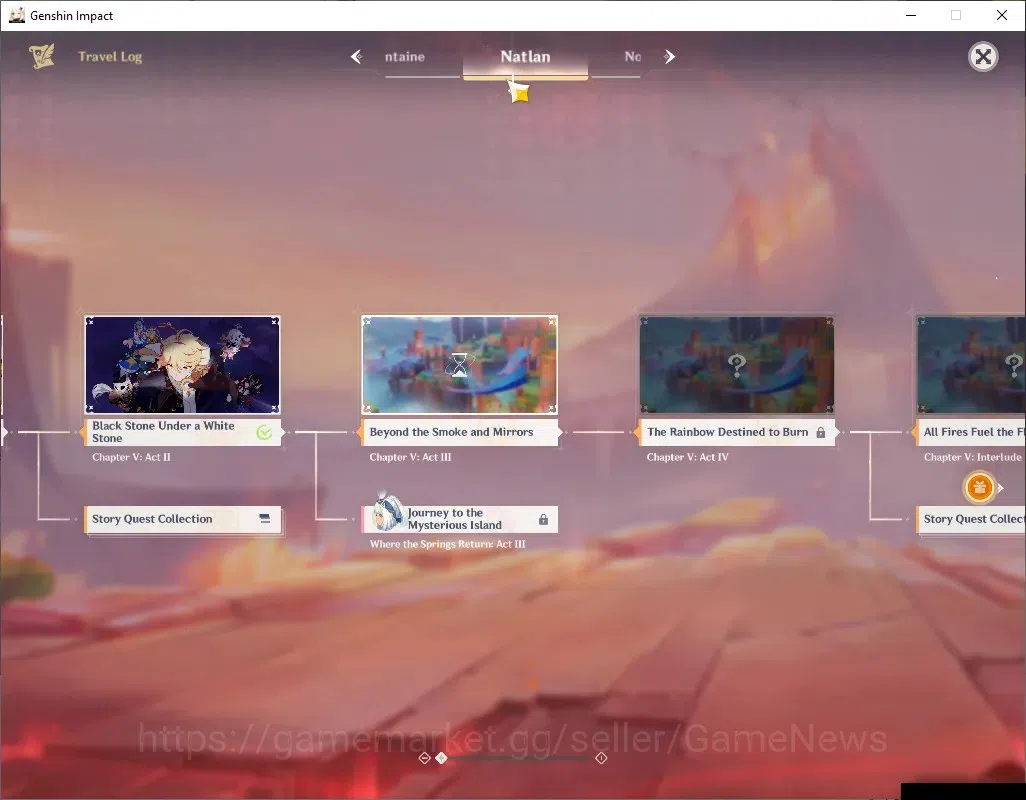Jump to timeline end marker
1026x800 pixels.
(601, 757)
